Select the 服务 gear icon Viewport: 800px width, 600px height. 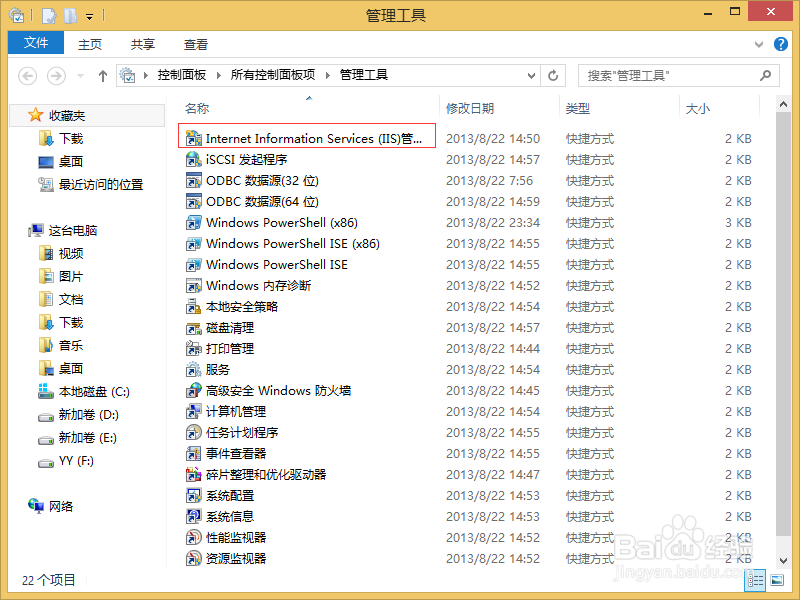click(x=193, y=369)
